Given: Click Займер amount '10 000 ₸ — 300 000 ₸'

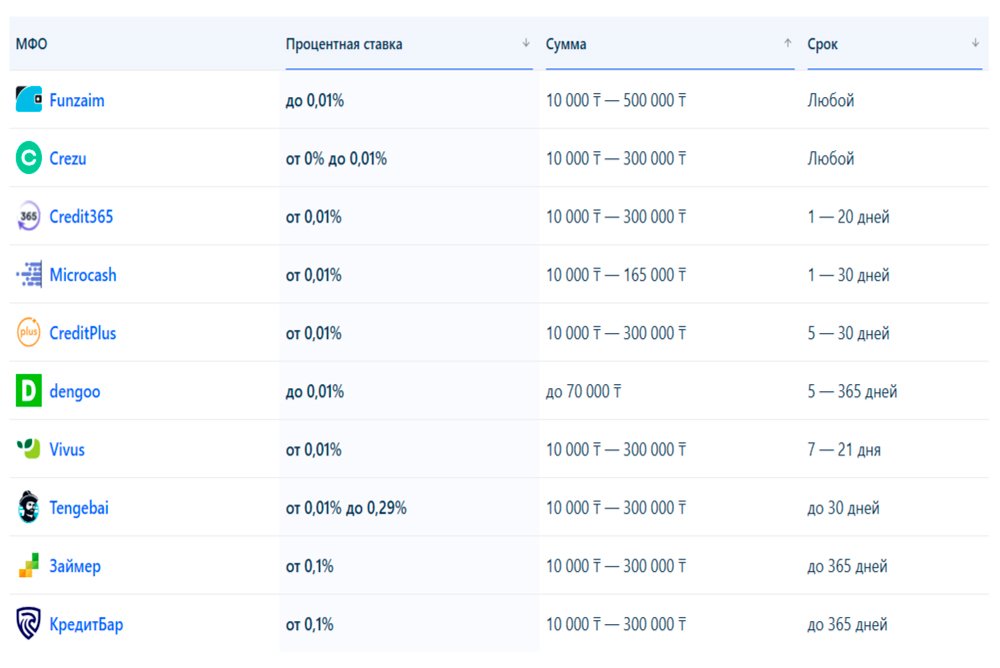Looking at the screenshot, I should point(616,566).
